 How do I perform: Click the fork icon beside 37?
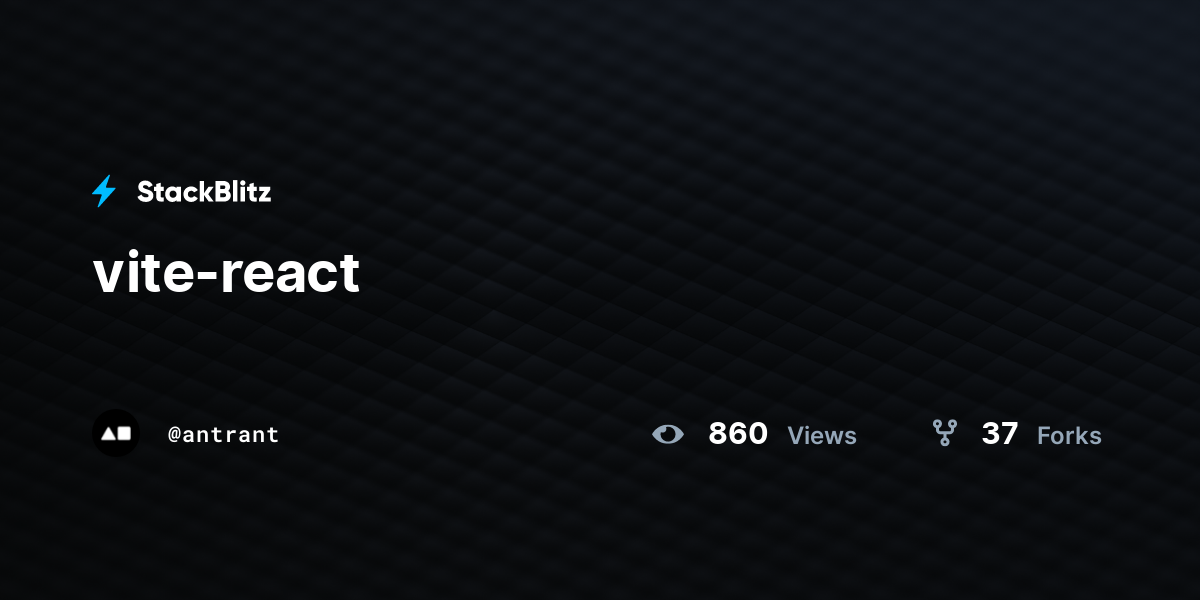(945, 433)
